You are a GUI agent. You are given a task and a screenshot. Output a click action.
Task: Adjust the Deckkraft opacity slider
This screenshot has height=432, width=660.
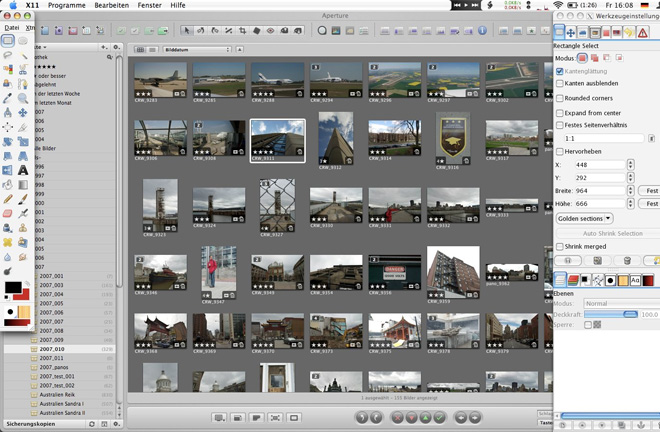[x=611, y=315]
